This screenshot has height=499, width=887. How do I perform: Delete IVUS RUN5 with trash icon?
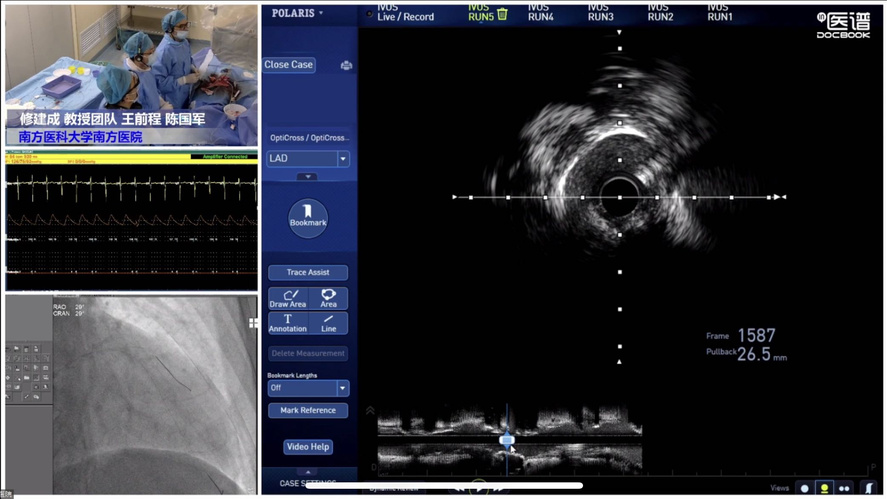pos(503,14)
